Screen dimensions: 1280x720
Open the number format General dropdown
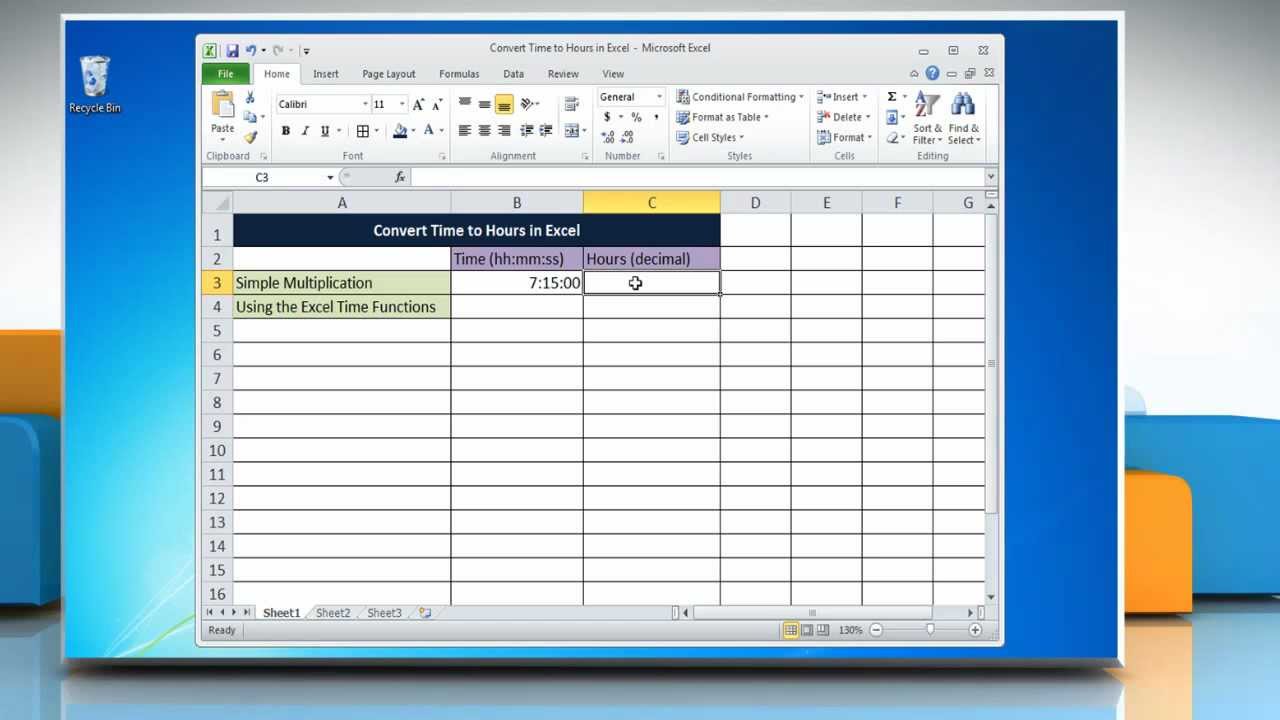(x=658, y=97)
